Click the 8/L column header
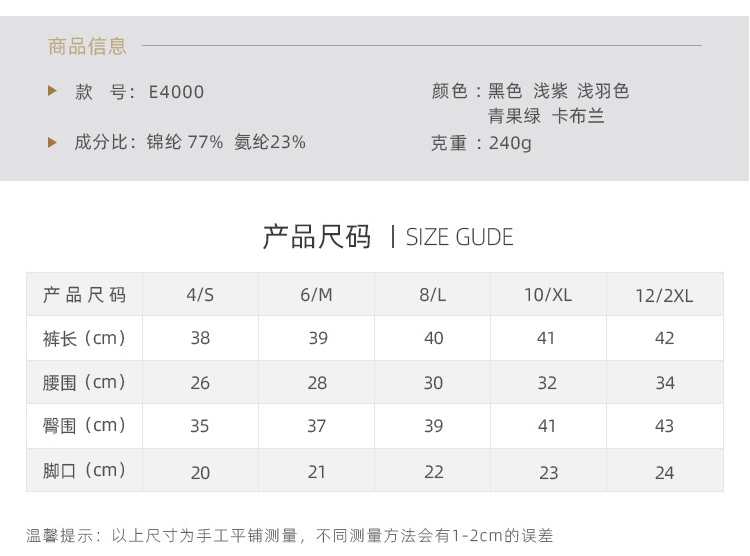750x556 pixels. pos(433,294)
